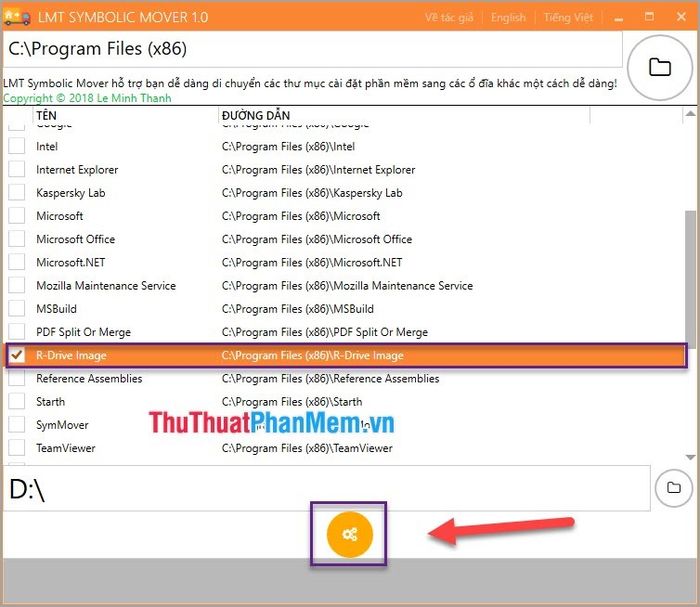The image size is (700, 607).
Task: Click path C:\Program Files (x86)\Intel
Action: (288, 146)
